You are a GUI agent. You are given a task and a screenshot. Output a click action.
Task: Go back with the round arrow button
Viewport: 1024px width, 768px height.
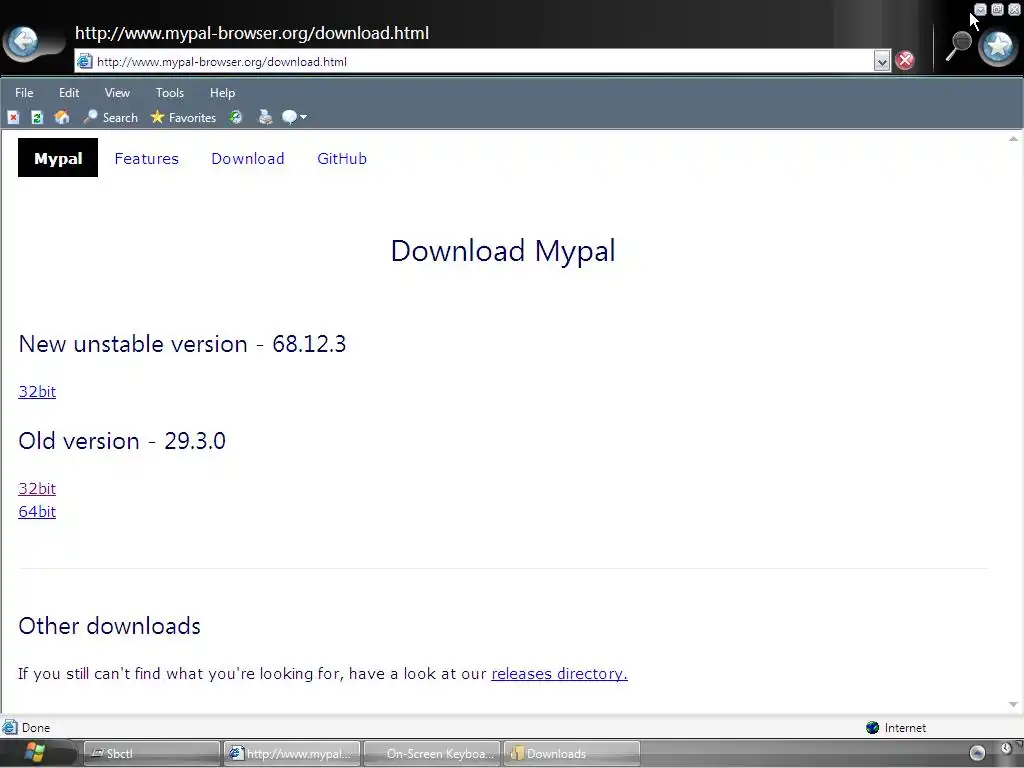(x=25, y=42)
